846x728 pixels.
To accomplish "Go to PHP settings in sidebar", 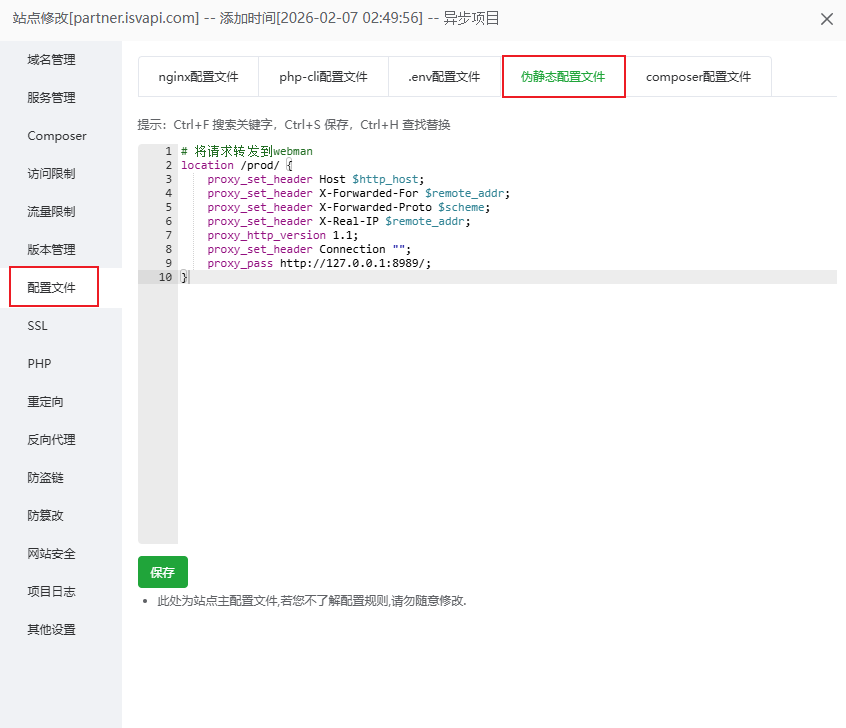I will (39, 364).
